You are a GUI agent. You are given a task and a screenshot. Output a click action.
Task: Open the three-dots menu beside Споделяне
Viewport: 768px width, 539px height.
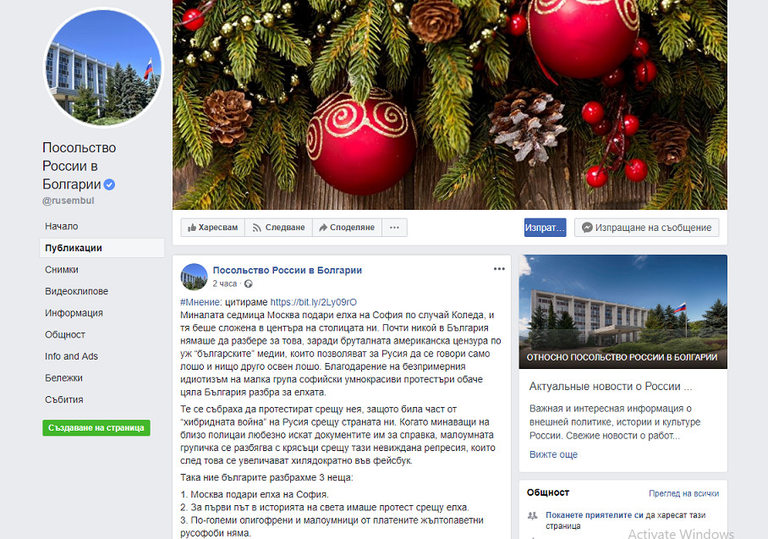[394, 227]
